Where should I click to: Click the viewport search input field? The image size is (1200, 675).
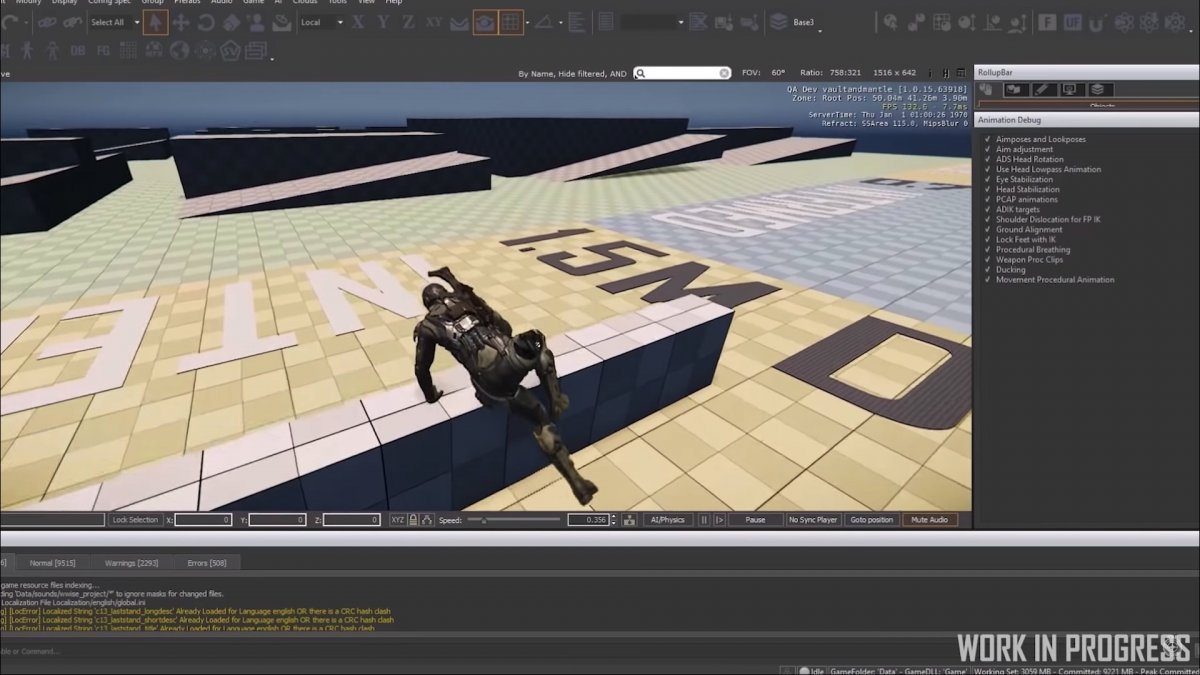[683, 73]
